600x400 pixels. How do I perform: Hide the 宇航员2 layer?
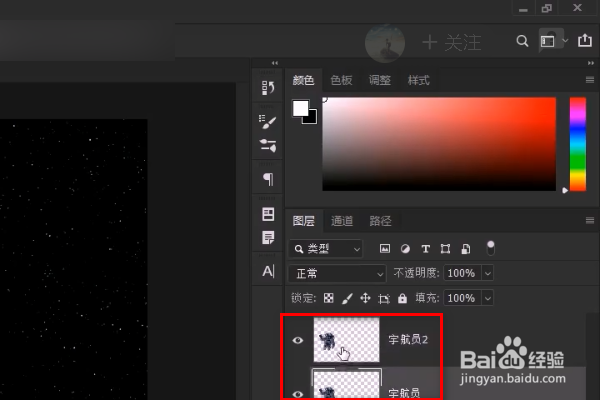(298, 340)
